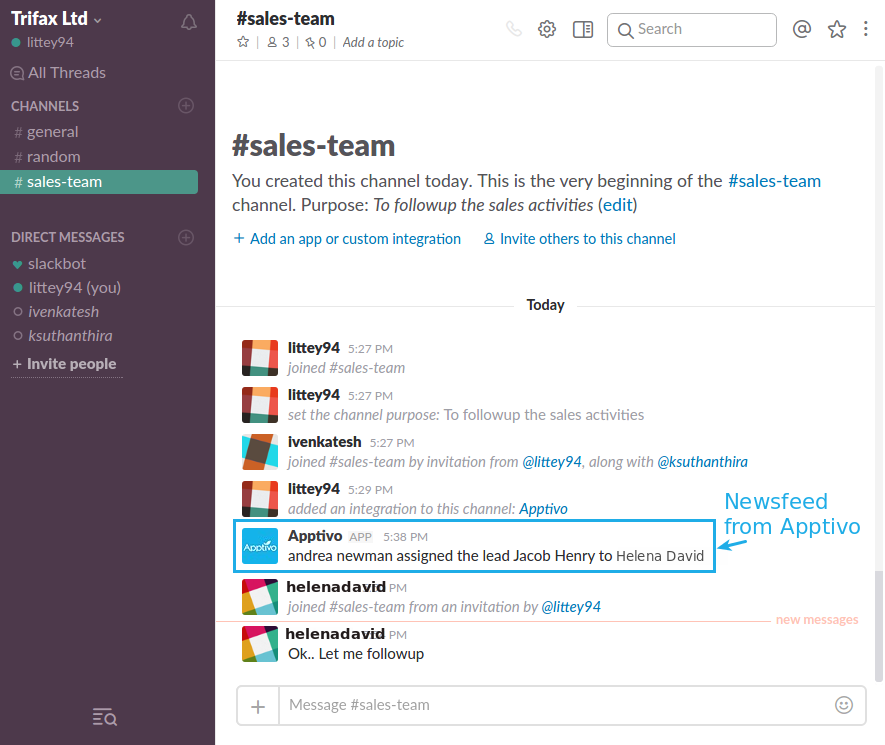The image size is (885, 745).
Task: Open the Trifax Ltd workspace menu
Action: tap(56, 19)
